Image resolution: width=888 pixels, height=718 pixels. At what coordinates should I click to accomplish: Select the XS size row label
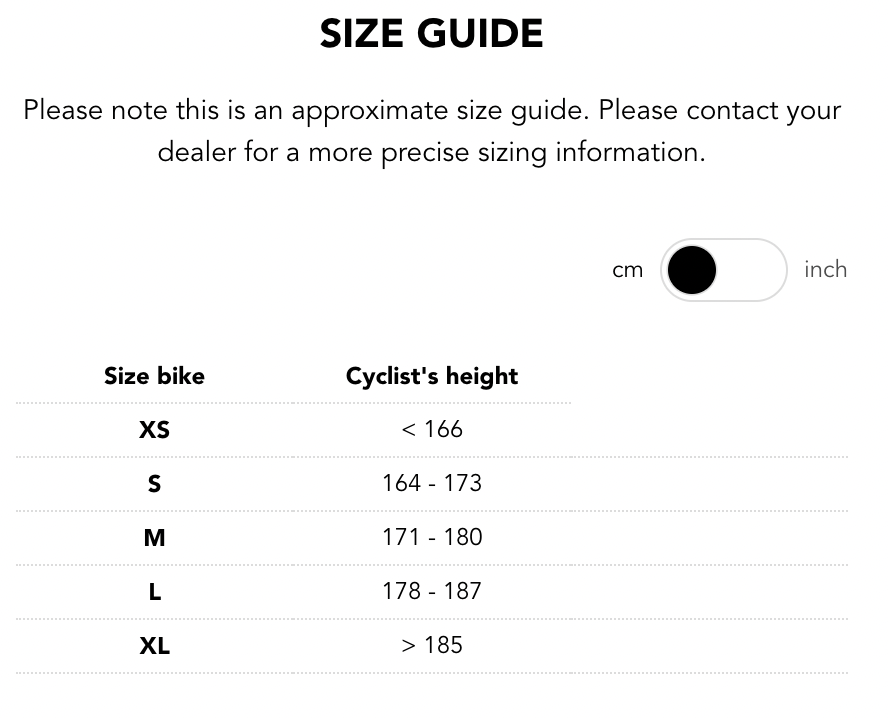coord(154,430)
